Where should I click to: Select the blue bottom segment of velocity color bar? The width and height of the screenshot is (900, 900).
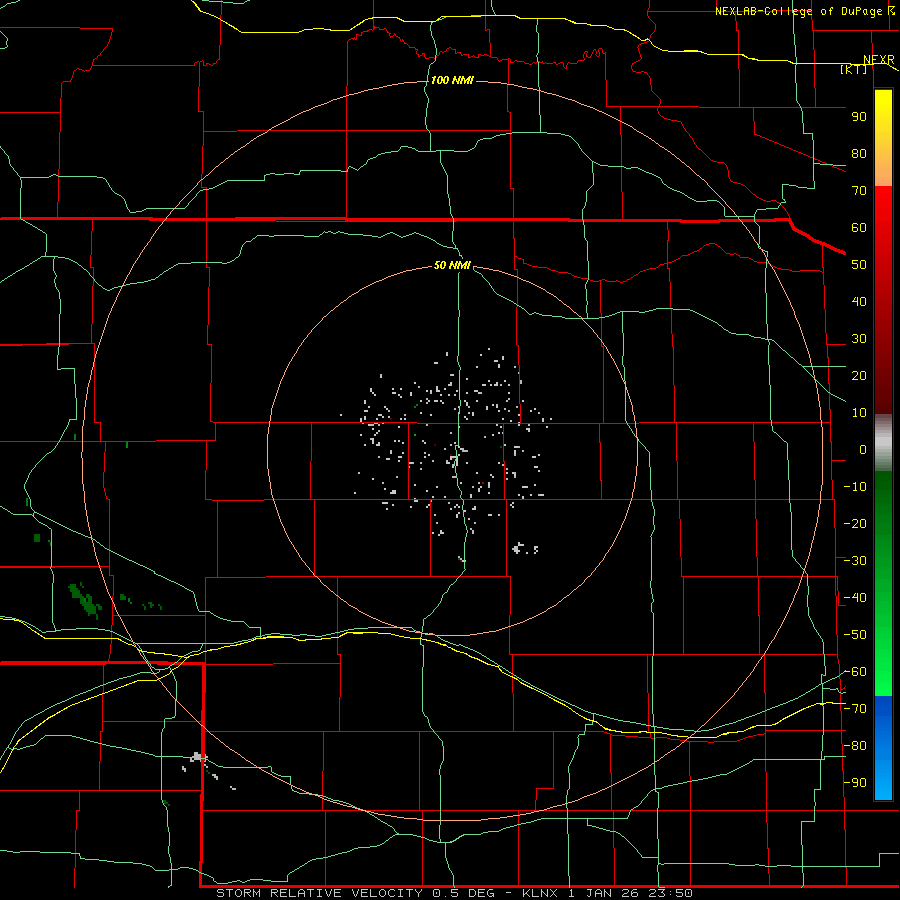coord(883,748)
